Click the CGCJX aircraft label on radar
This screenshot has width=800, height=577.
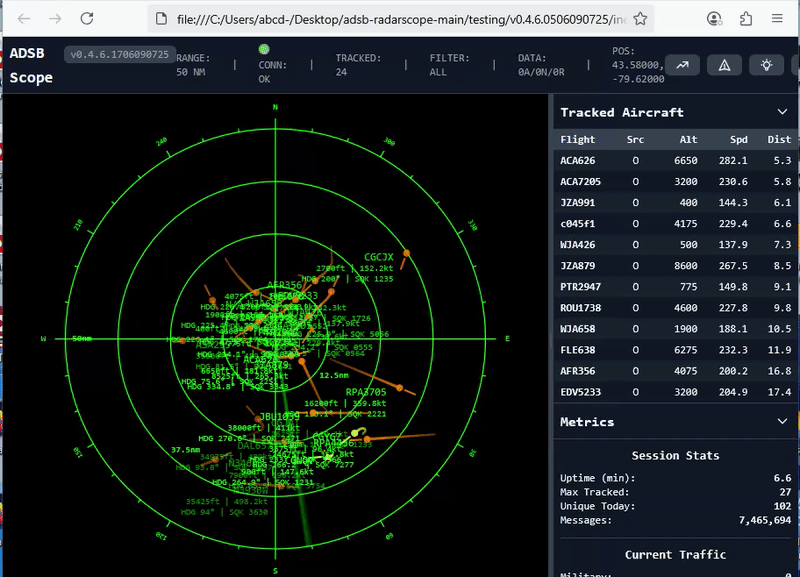click(379, 257)
